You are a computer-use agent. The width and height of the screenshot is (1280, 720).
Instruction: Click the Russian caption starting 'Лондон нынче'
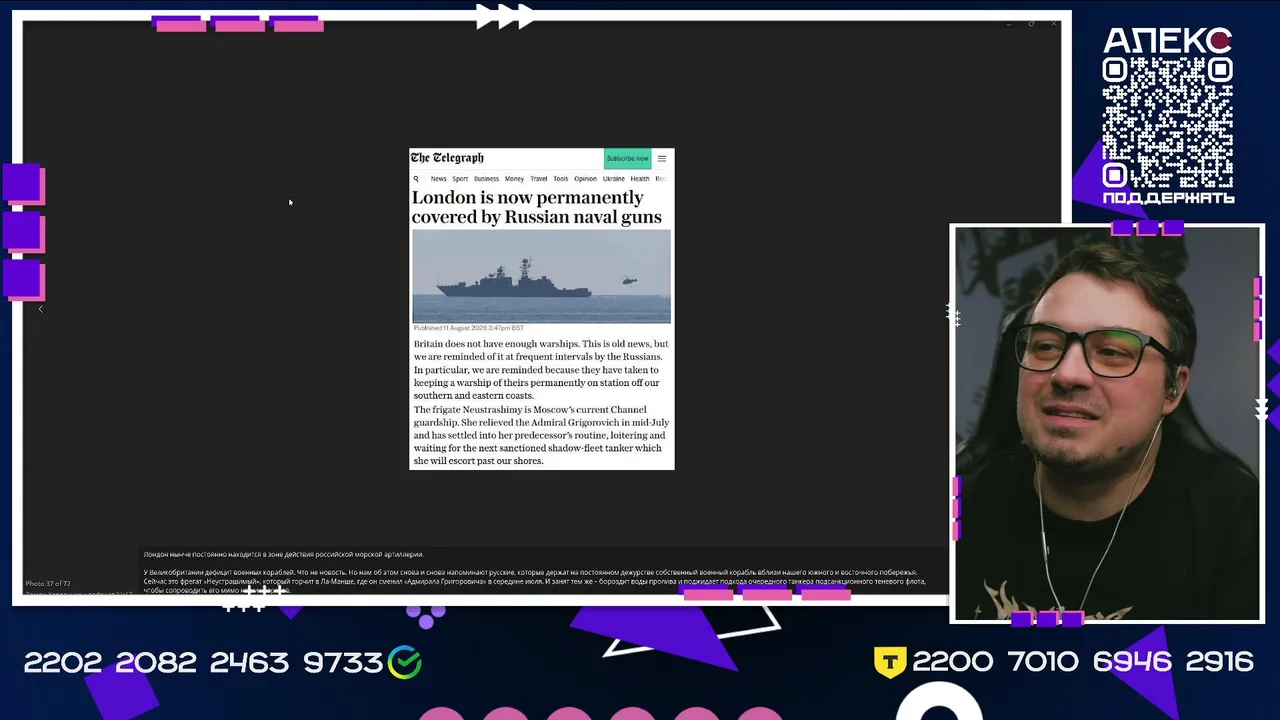coord(284,554)
